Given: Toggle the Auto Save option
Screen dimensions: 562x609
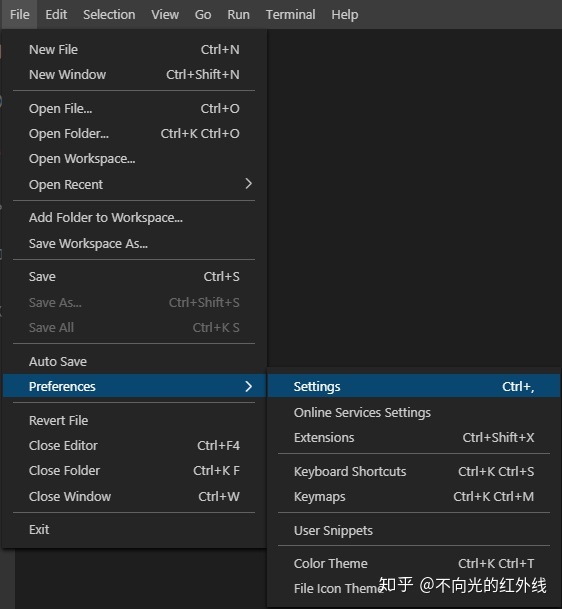Looking at the screenshot, I should click(134, 361).
